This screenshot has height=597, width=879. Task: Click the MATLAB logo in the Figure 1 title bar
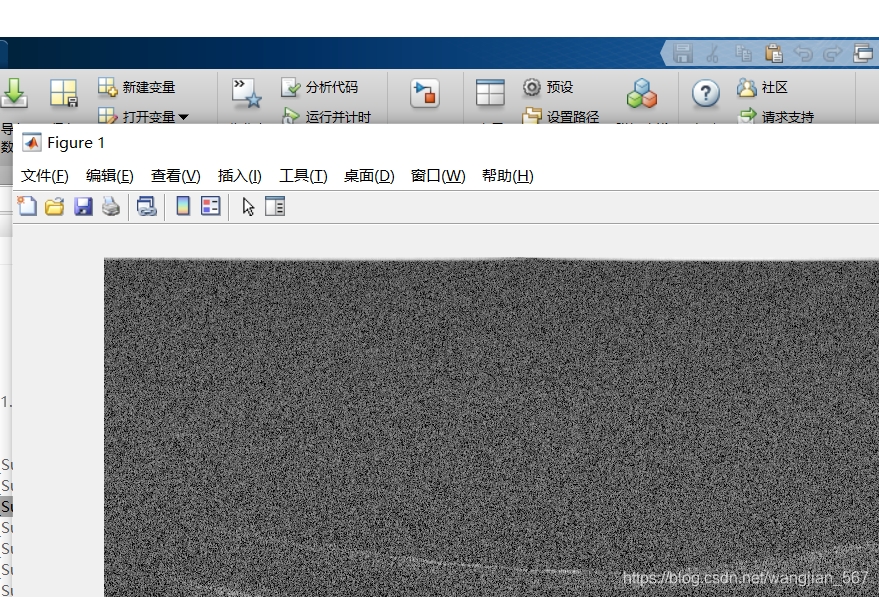tap(32, 143)
